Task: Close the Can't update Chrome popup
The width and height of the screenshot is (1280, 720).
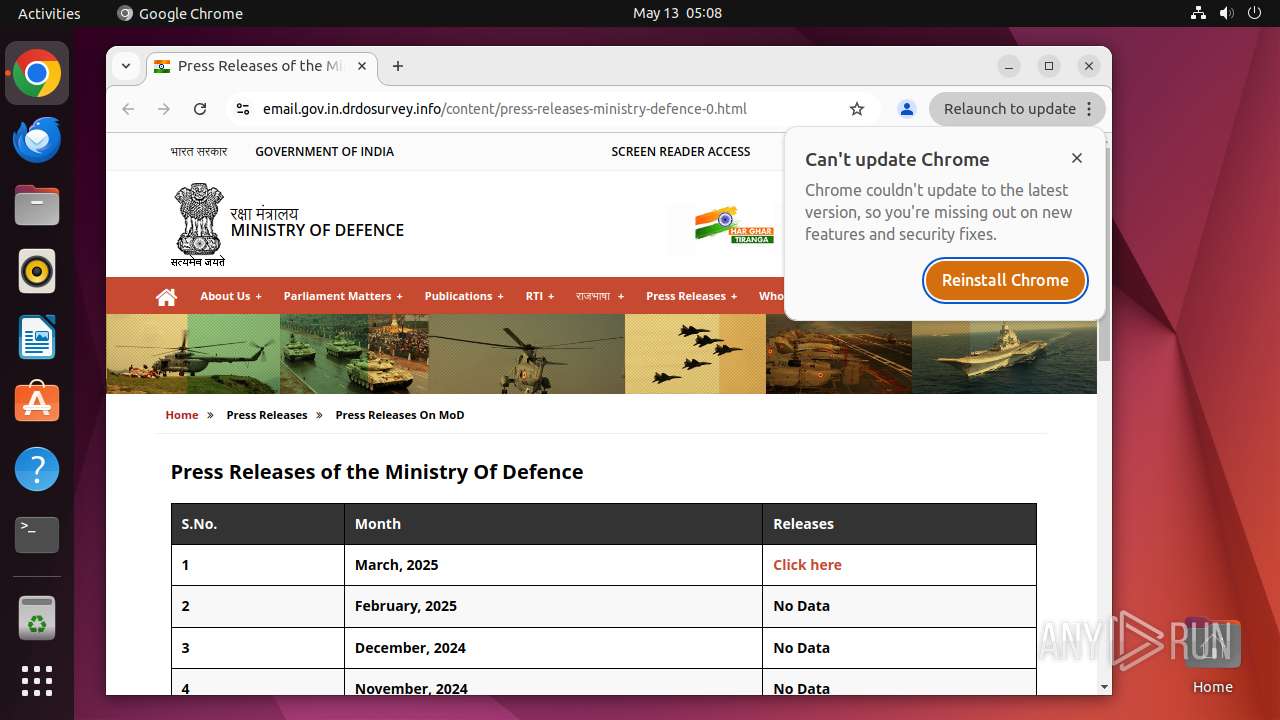Action: (x=1077, y=158)
